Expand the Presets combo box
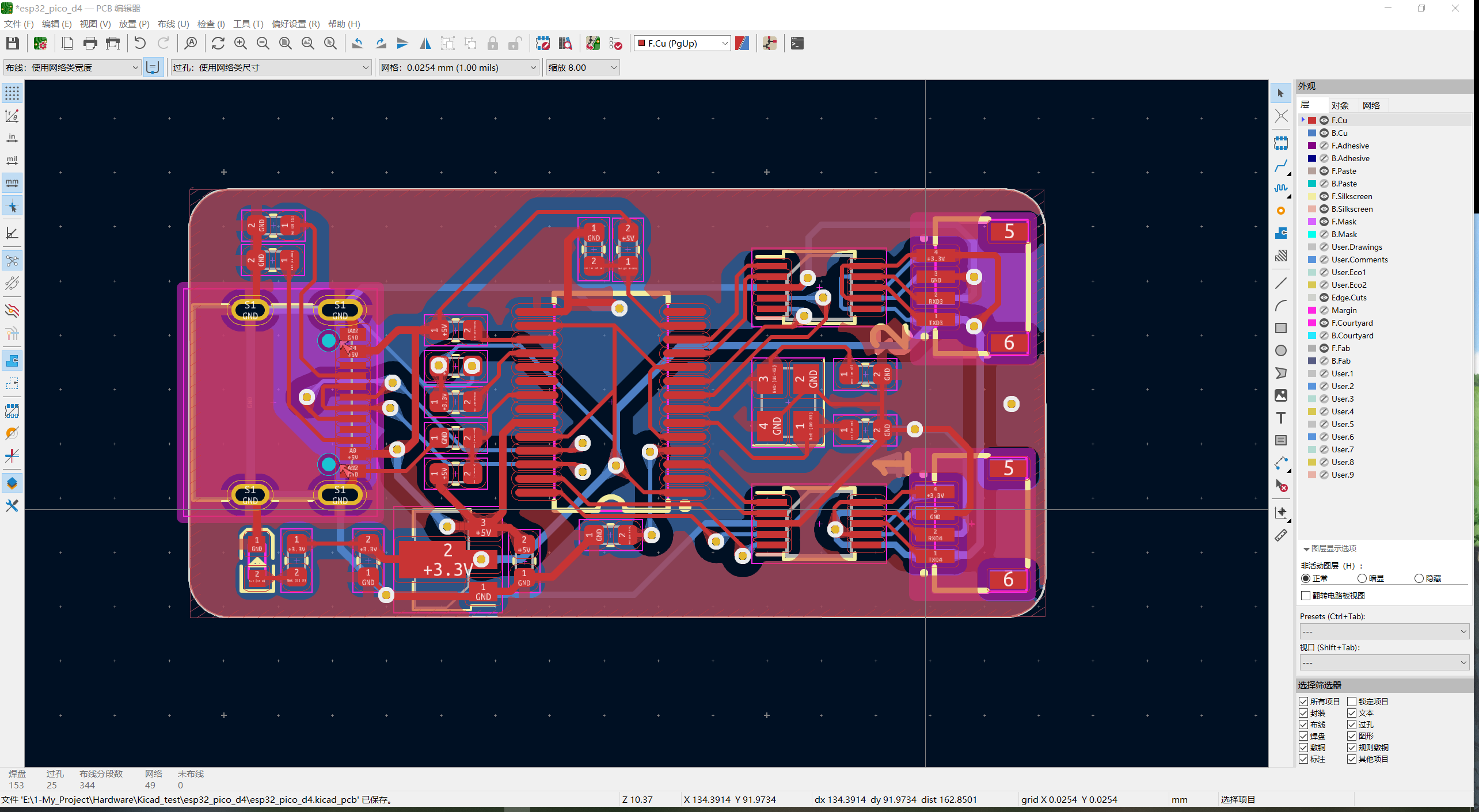Screen dimensions: 1479x812 [x=1384, y=631]
